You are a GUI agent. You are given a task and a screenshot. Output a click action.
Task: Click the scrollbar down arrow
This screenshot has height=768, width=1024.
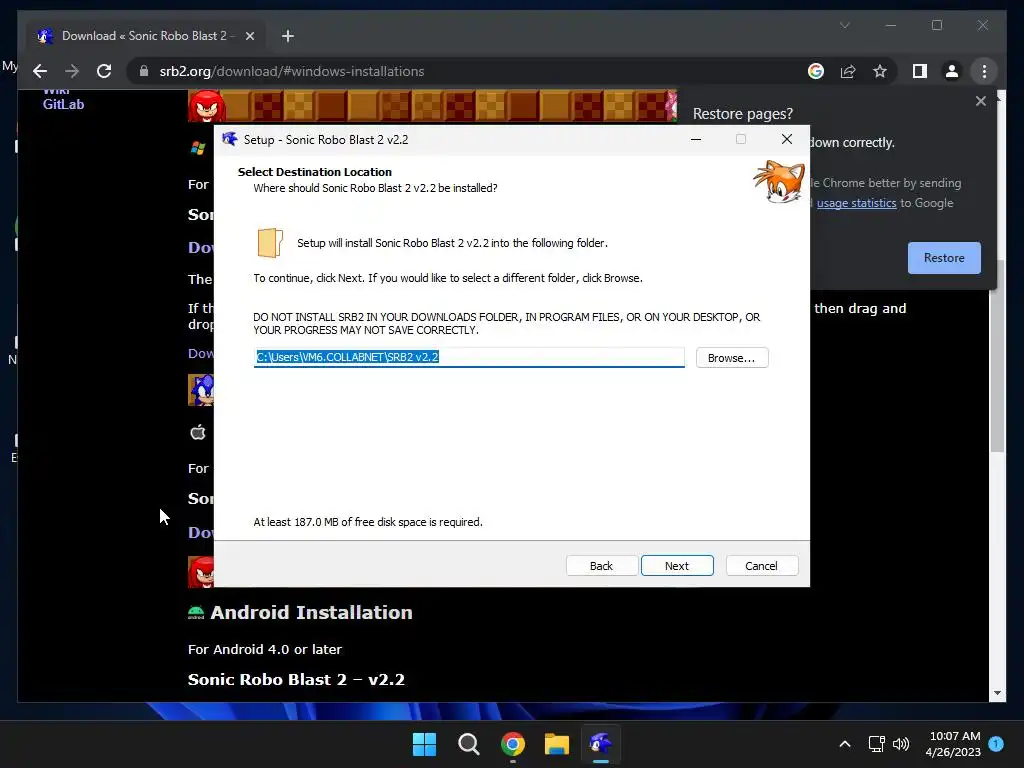pyautogui.click(x=997, y=694)
